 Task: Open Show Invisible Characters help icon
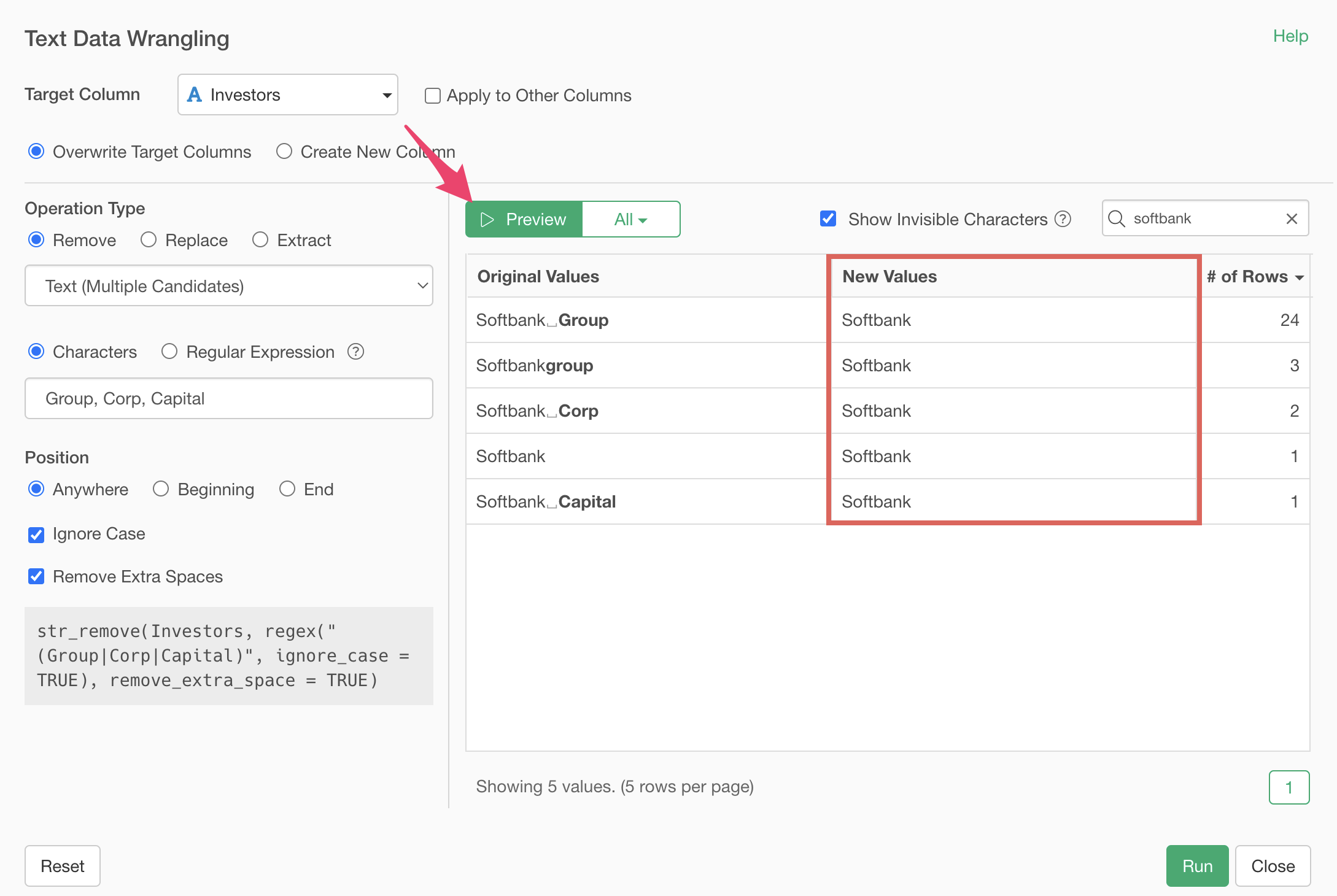1063,219
